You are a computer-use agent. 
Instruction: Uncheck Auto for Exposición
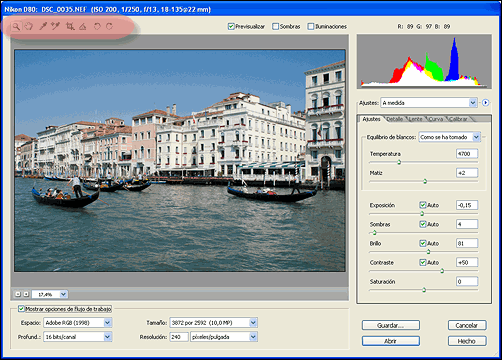[423, 205]
